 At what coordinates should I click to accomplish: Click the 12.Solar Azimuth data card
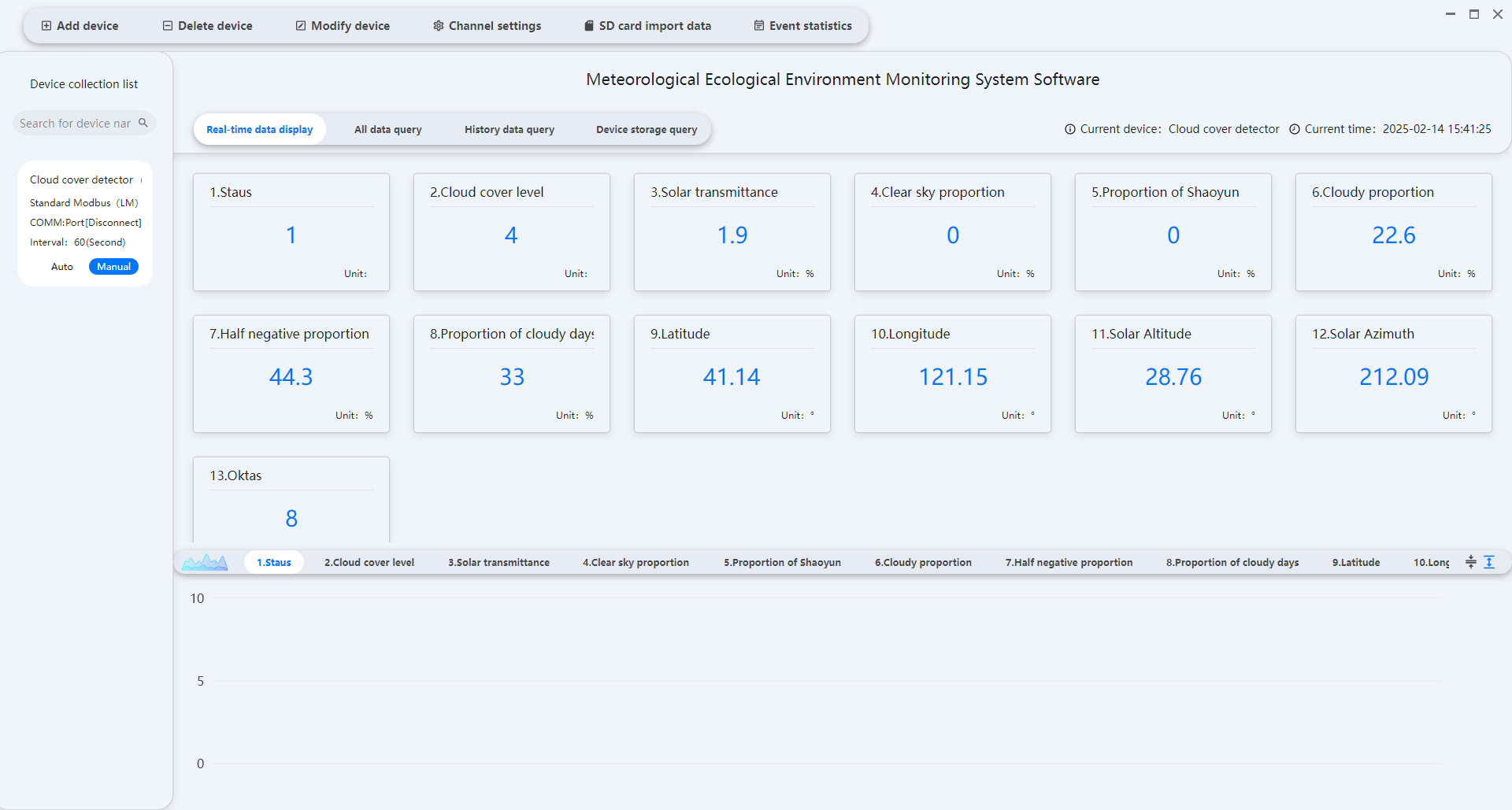tap(1393, 374)
